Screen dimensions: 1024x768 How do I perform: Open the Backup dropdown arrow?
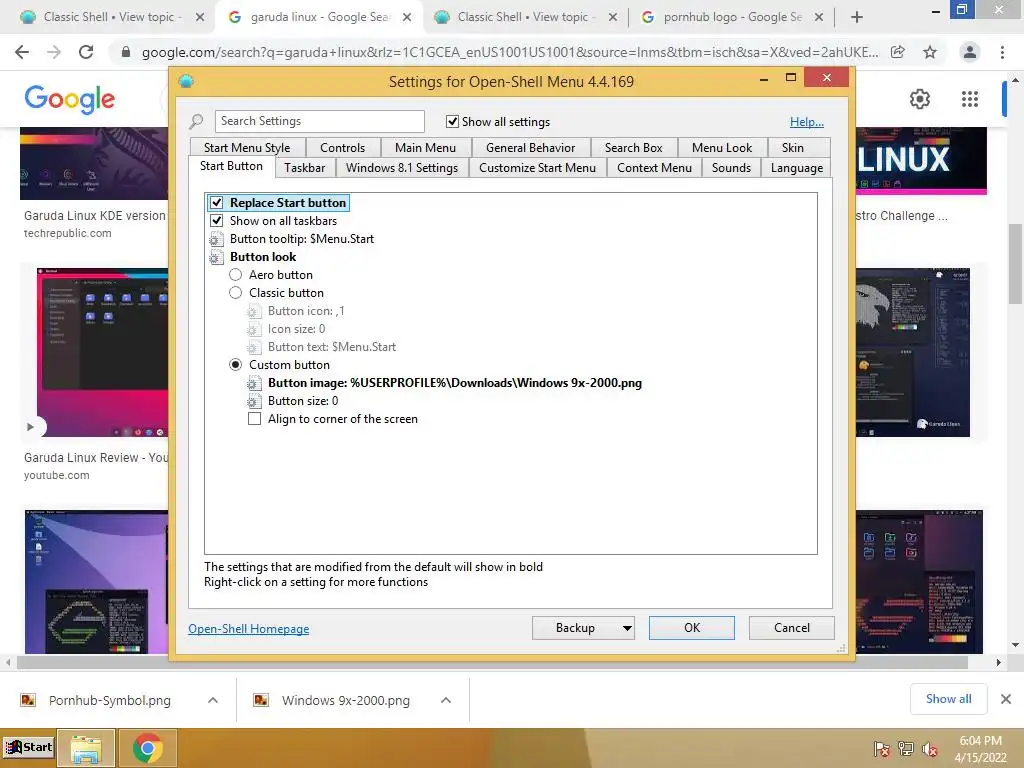[x=627, y=628]
